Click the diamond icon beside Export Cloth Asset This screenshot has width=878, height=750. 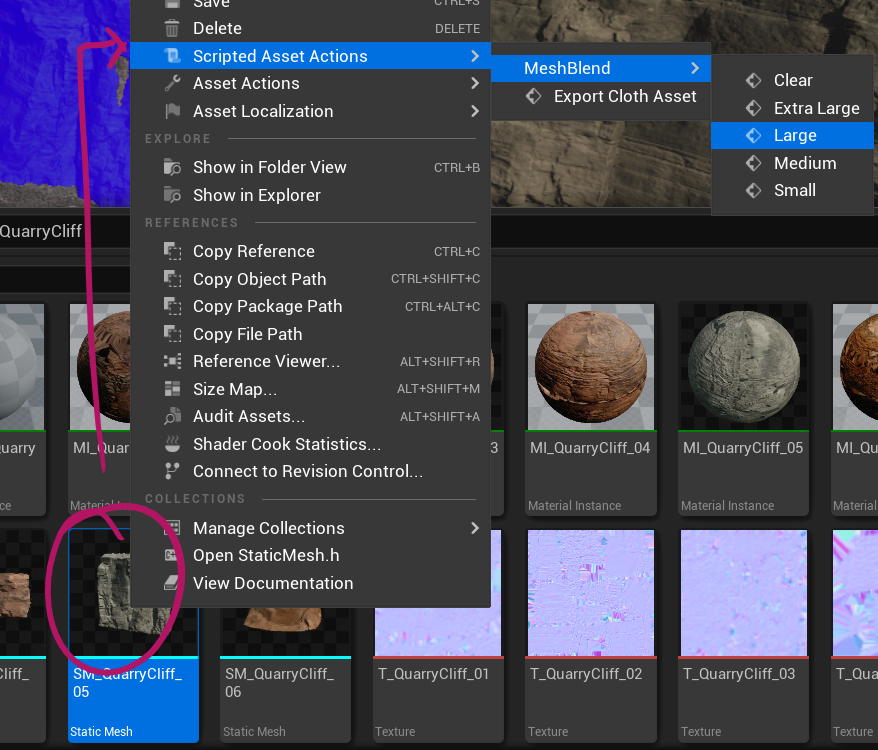point(533,96)
